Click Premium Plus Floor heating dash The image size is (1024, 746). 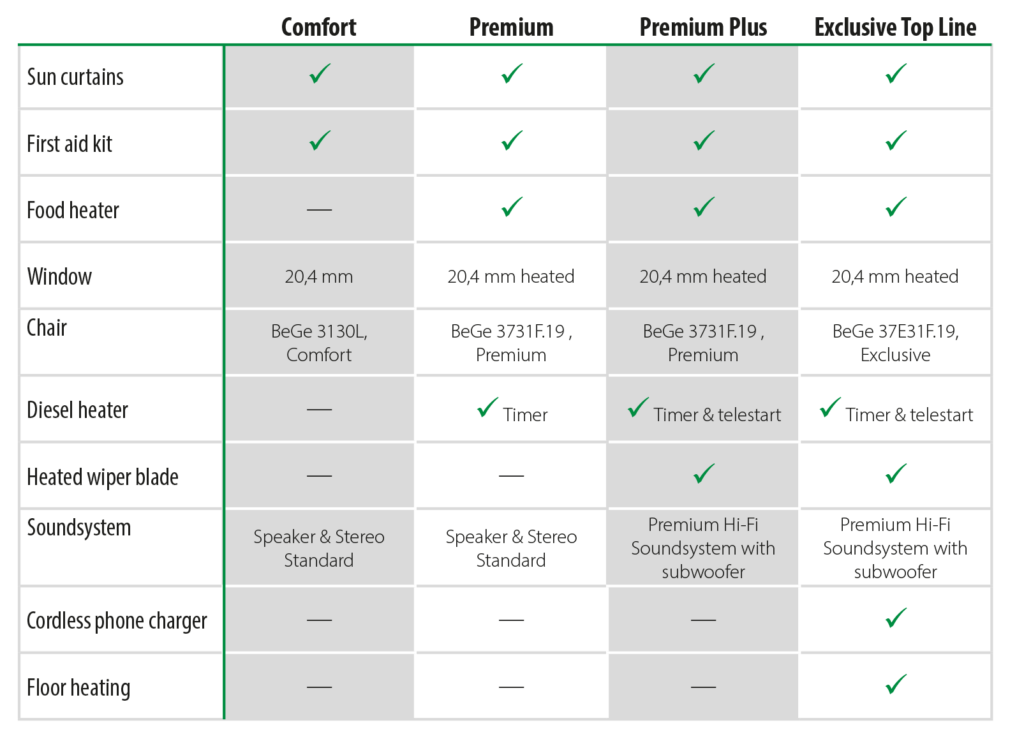[x=703, y=687]
